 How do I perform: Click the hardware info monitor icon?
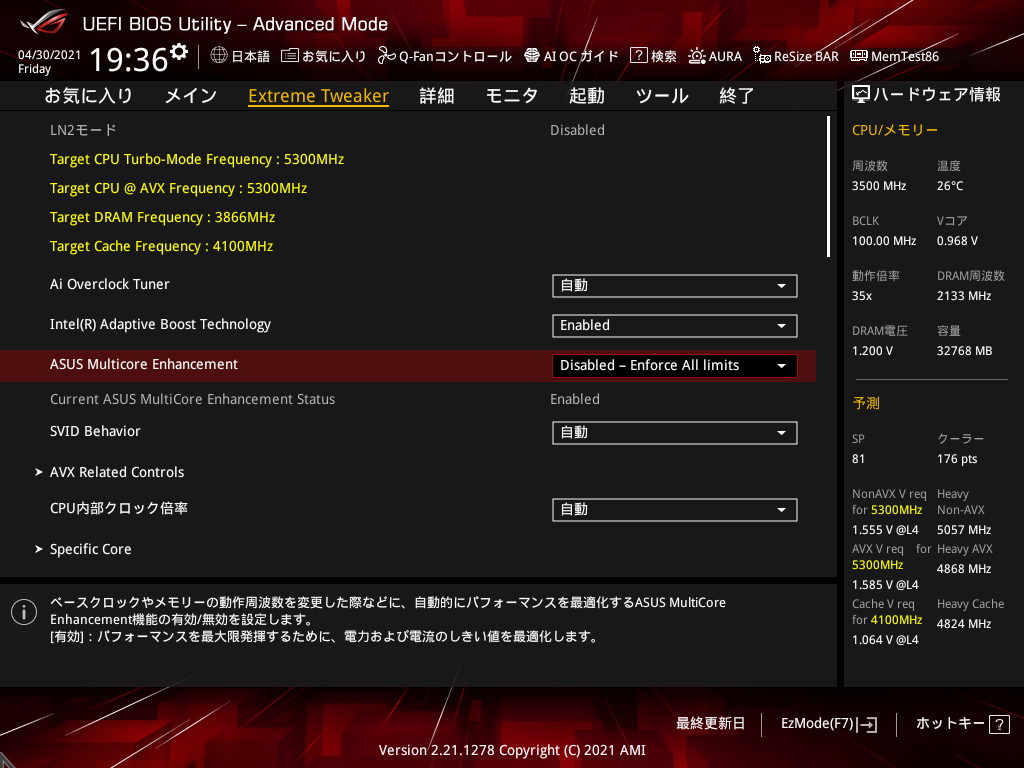point(861,95)
